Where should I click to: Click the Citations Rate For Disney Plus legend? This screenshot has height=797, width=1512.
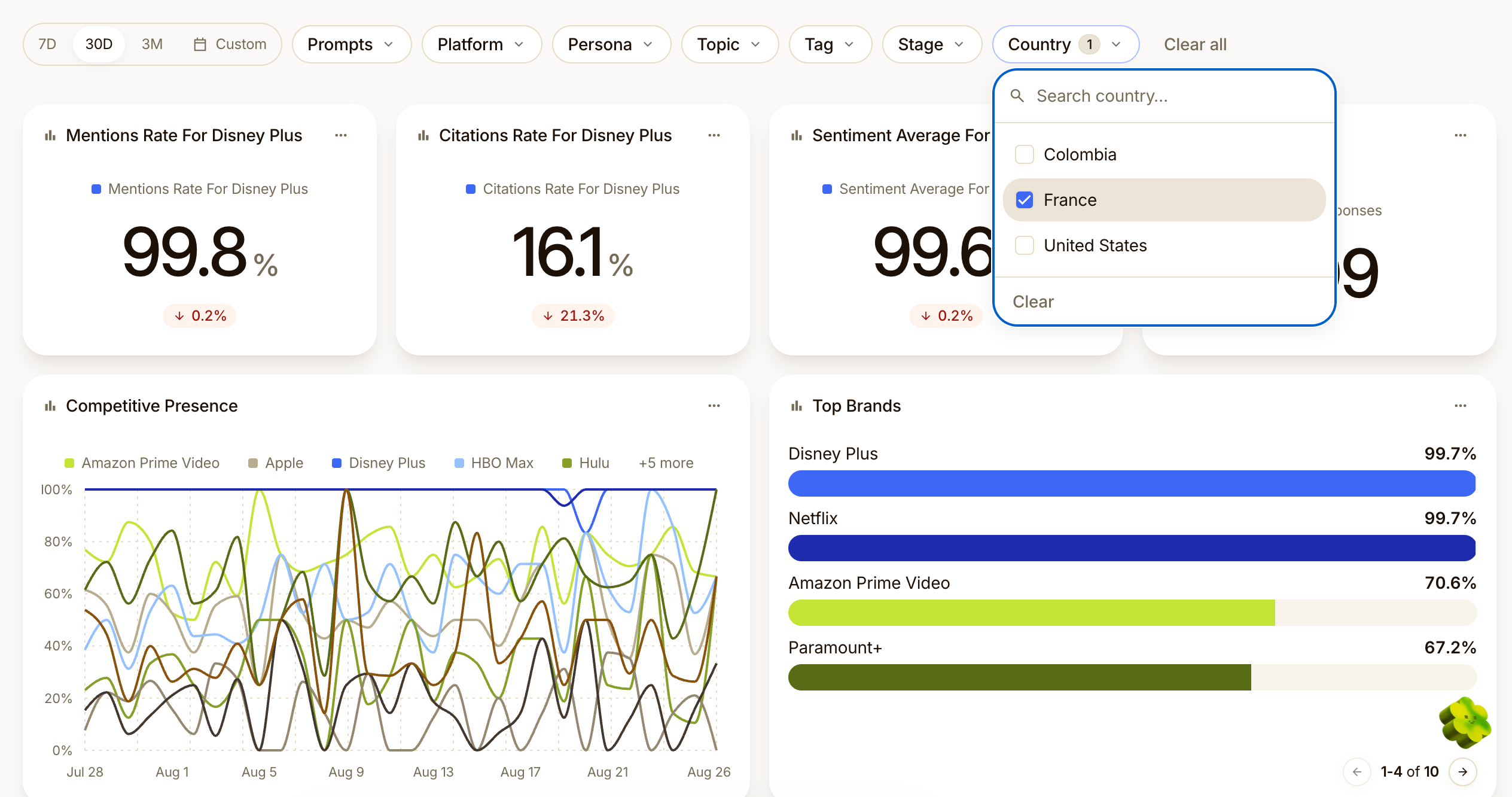(x=573, y=189)
